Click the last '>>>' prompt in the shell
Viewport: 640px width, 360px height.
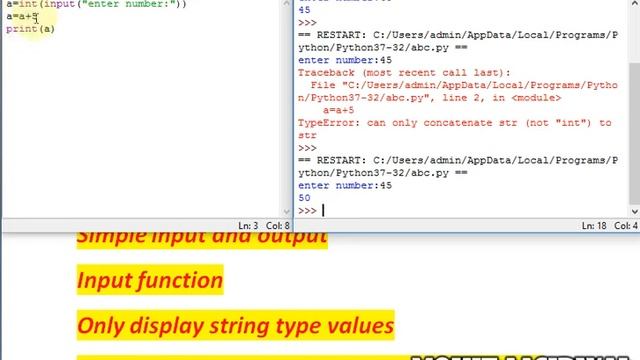(307, 211)
